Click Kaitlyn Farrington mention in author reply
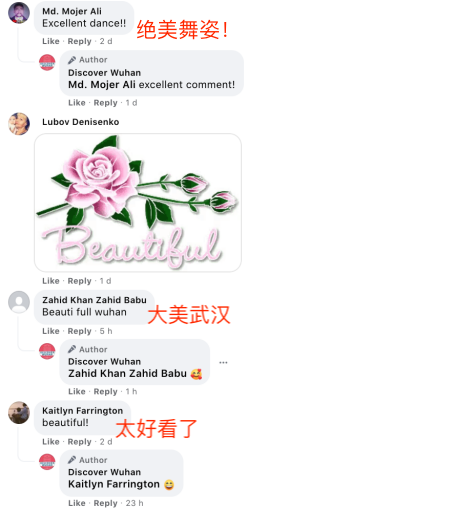455x509 pixels. click(x=114, y=484)
